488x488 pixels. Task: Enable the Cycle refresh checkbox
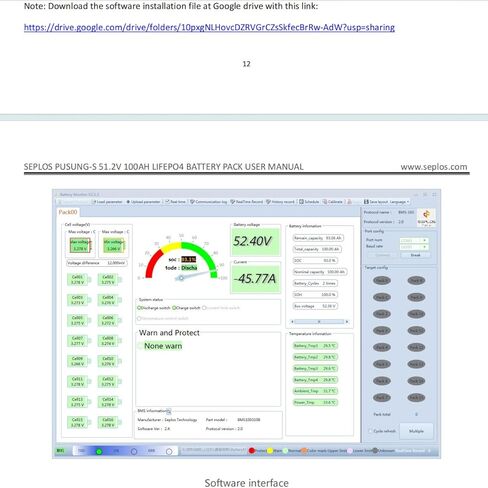370,431
